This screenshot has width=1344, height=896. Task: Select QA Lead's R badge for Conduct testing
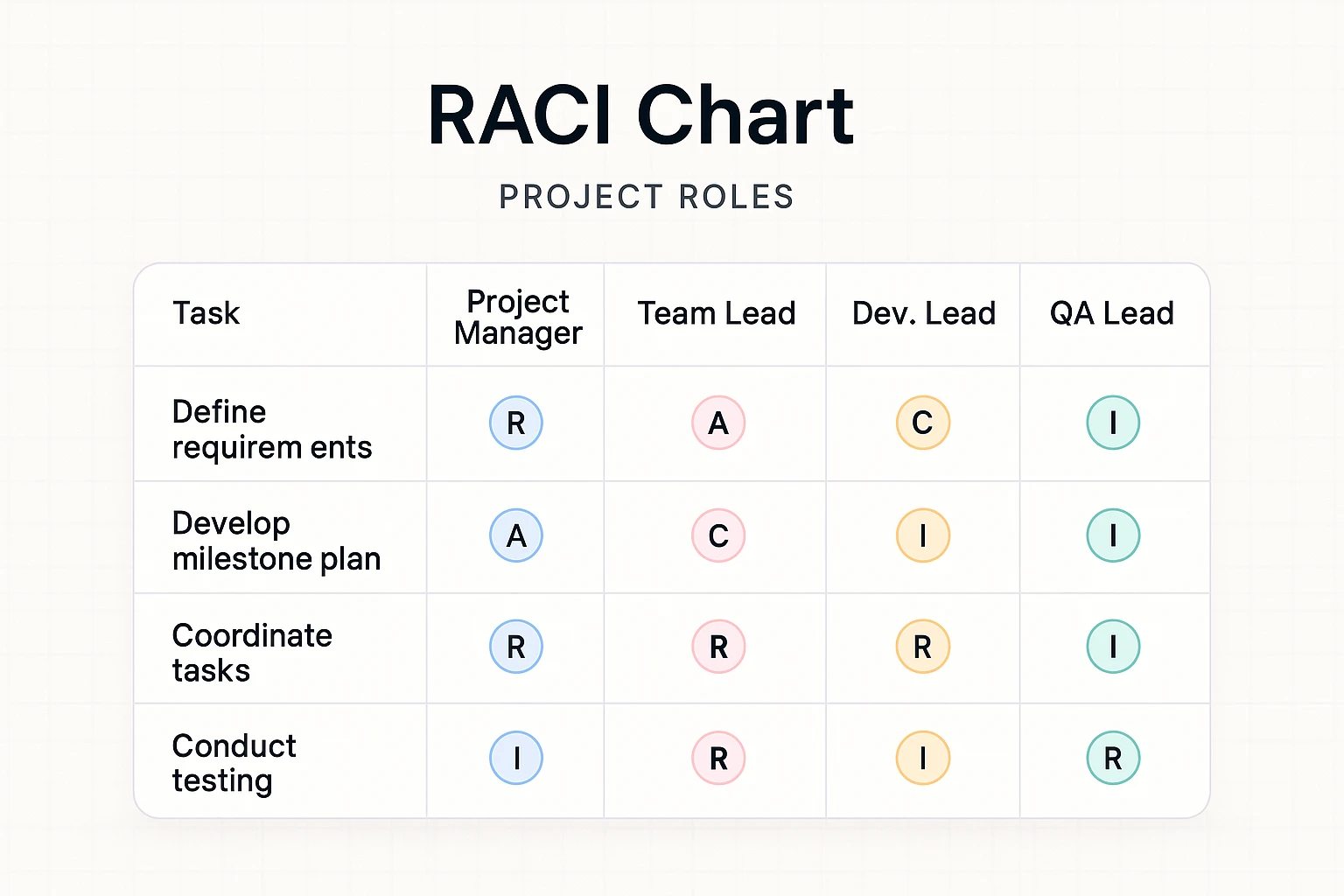pos(1113,758)
